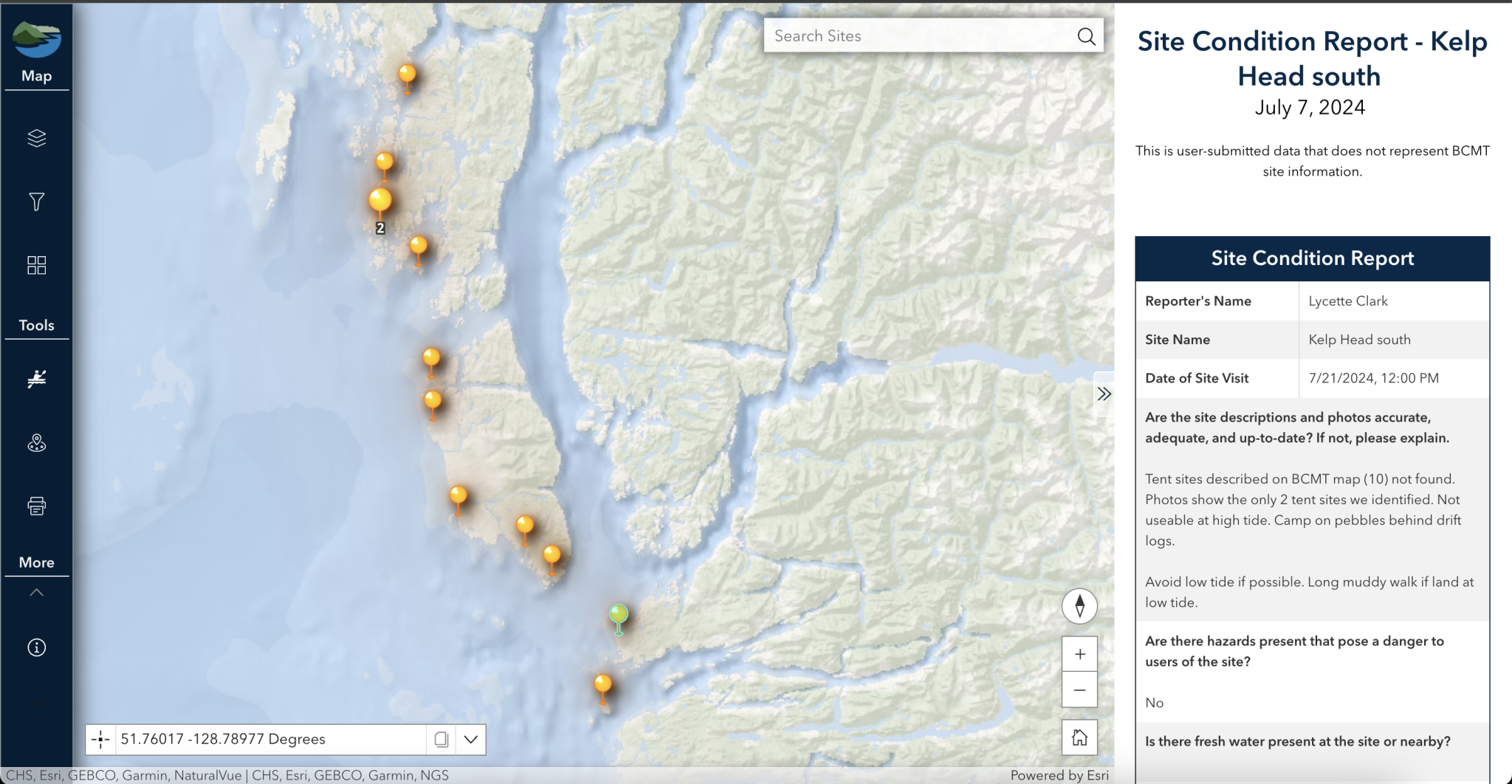Image resolution: width=1512 pixels, height=784 pixels.
Task: Type in the Search Sites field
Action: tap(915, 36)
